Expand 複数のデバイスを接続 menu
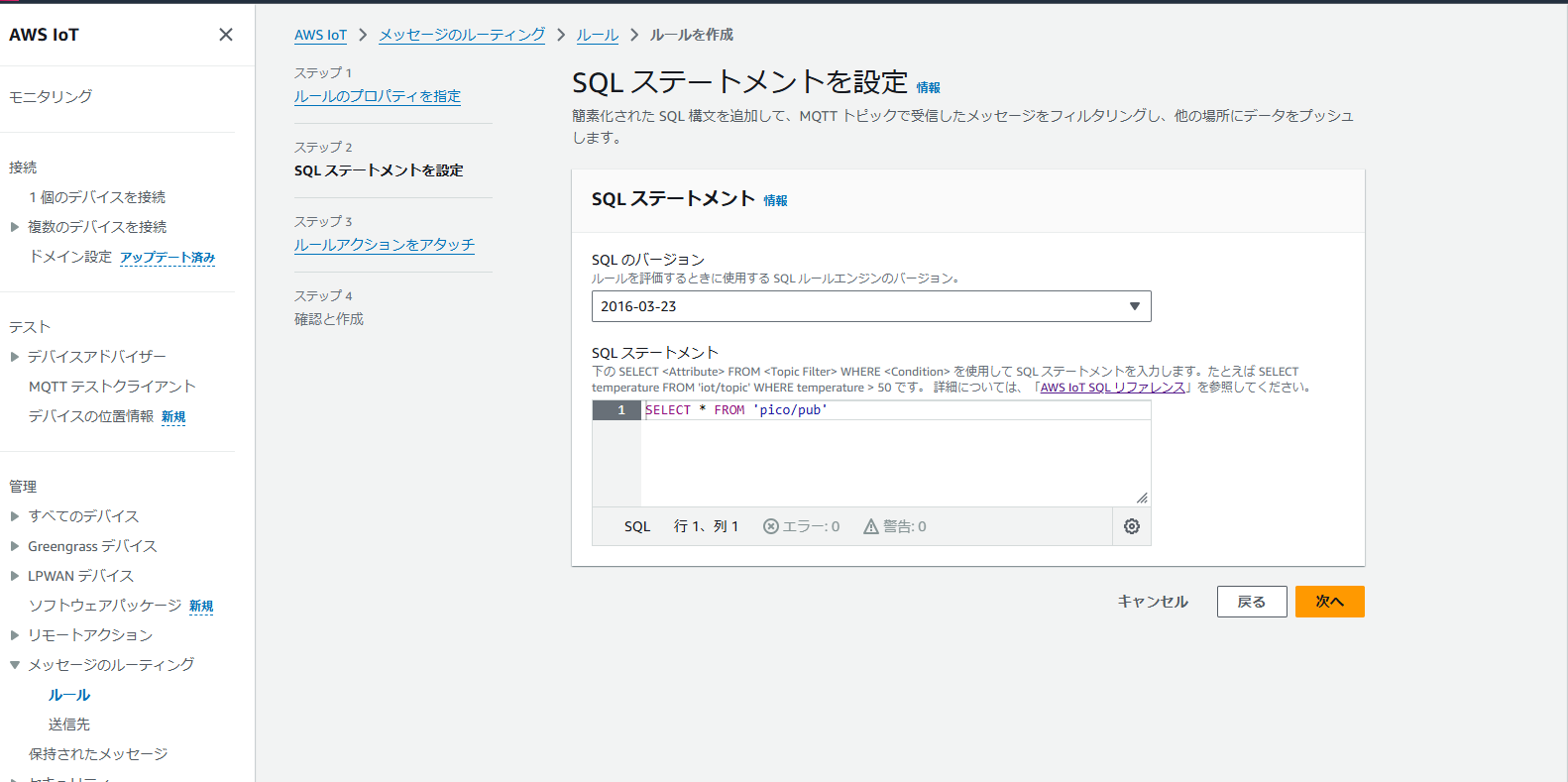1568x782 pixels. point(15,227)
